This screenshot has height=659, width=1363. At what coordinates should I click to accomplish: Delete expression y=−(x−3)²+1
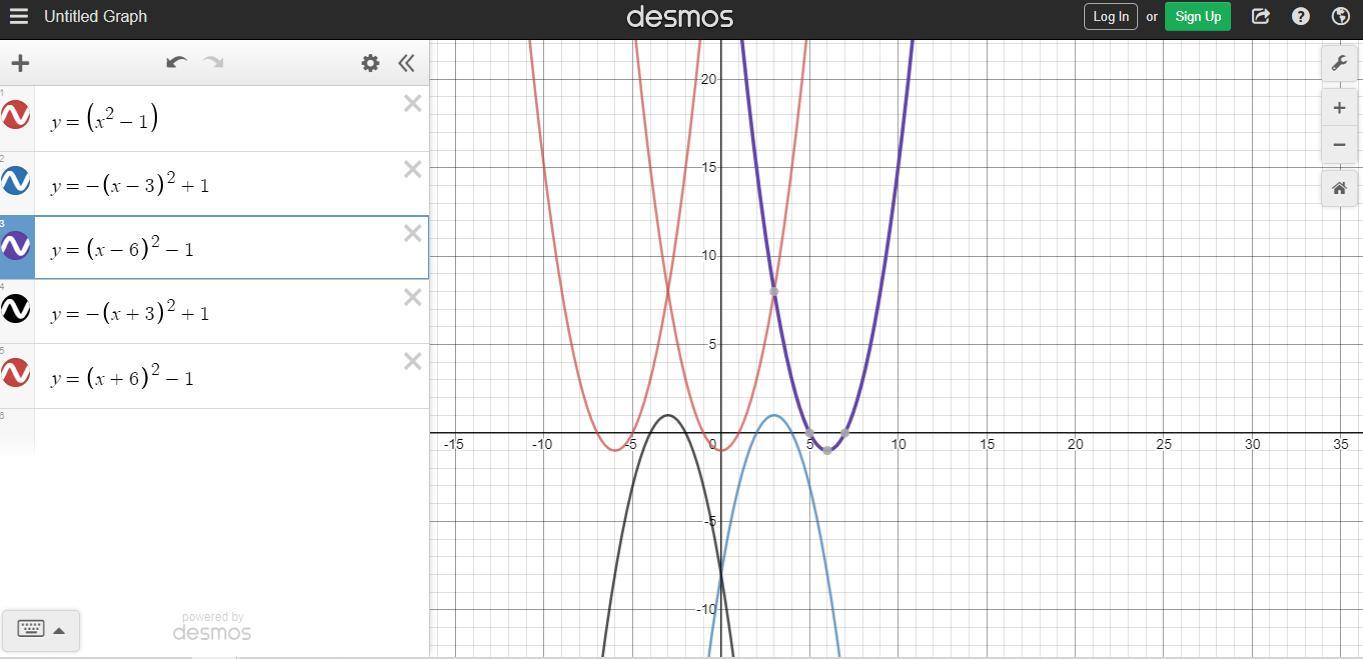(412, 169)
